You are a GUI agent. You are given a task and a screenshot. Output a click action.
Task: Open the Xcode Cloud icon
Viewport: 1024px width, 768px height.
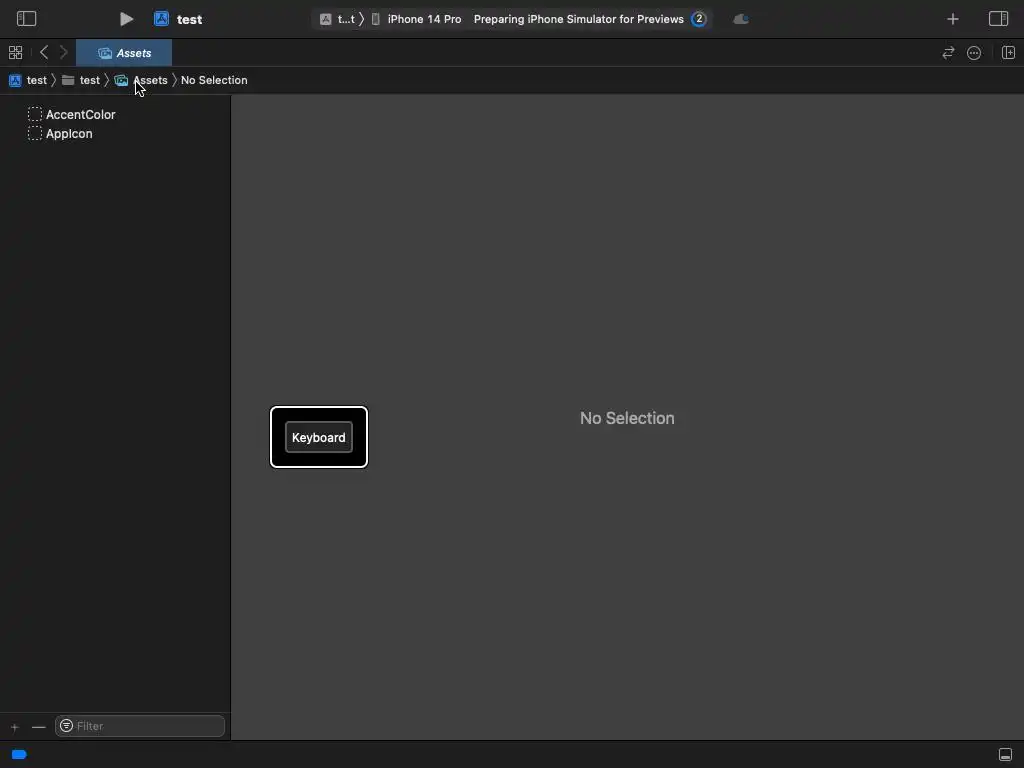point(741,19)
